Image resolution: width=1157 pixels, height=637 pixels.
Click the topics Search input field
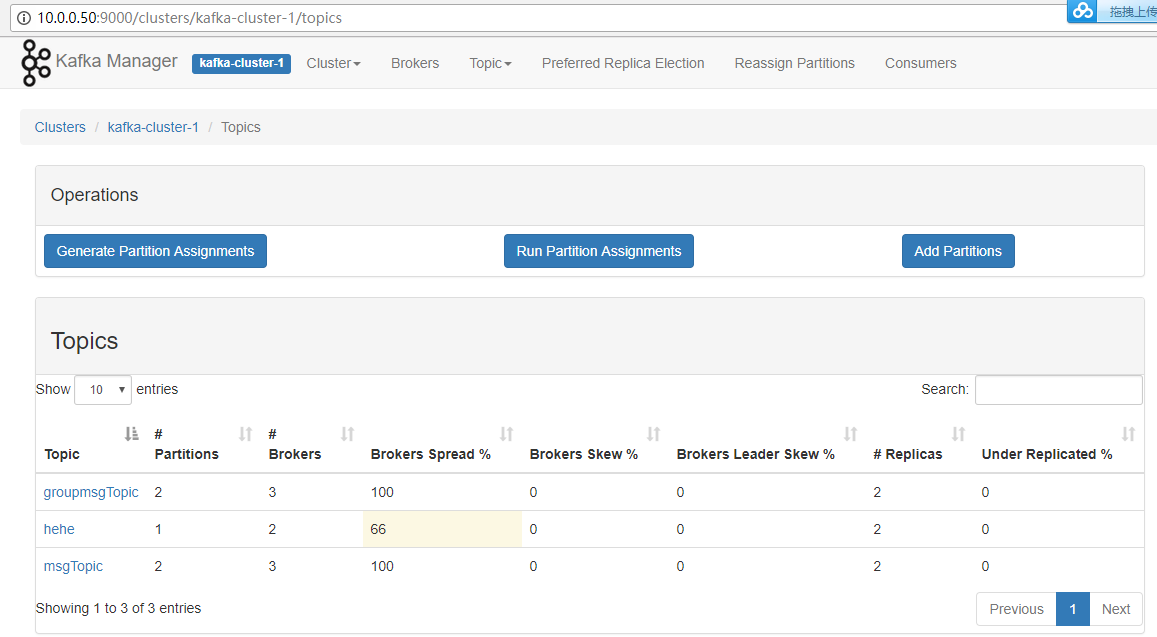coord(1058,390)
